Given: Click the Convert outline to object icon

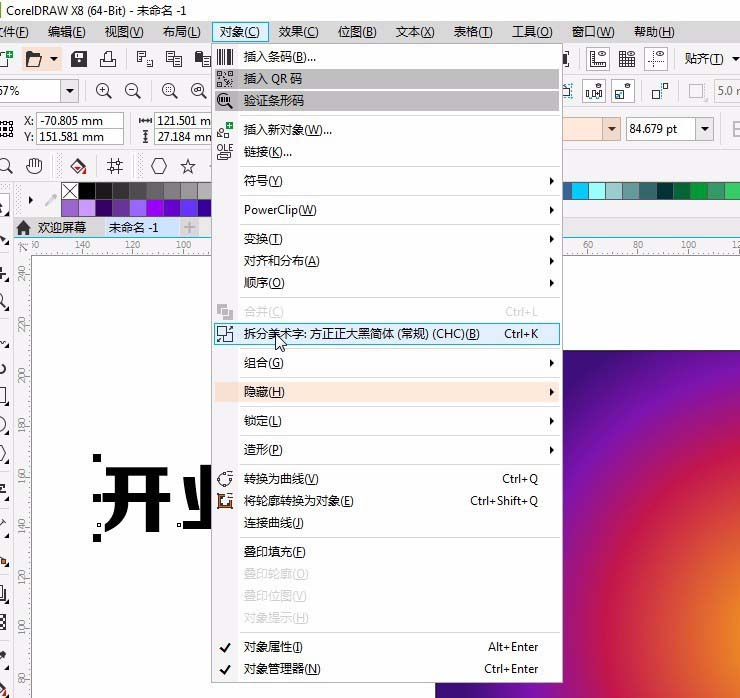Looking at the screenshot, I should (225, 501).
